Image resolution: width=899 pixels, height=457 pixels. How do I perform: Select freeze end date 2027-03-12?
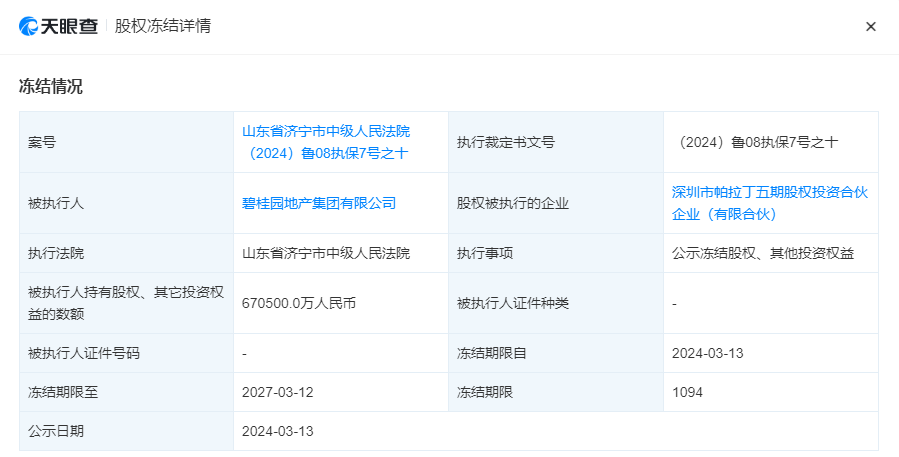pyautogui.click(x=277, y=392)
